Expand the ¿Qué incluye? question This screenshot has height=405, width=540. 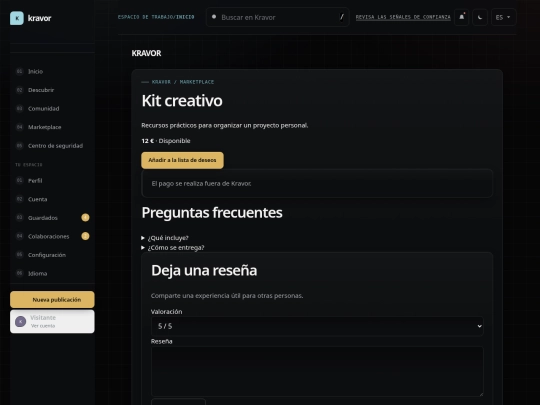coord(165,238)
